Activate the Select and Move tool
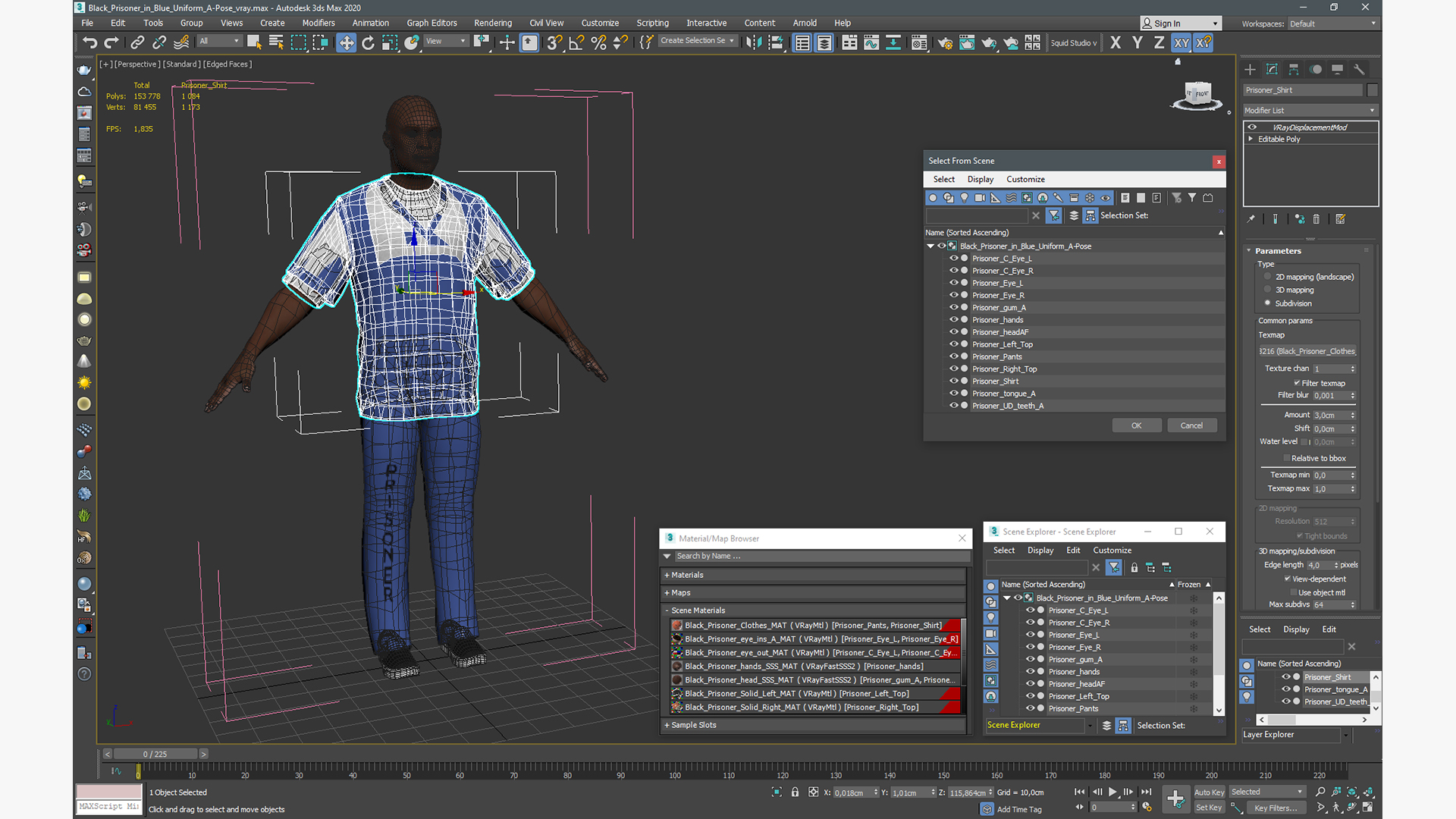This screenshot has height=819, width=1456. click(346, 42)
